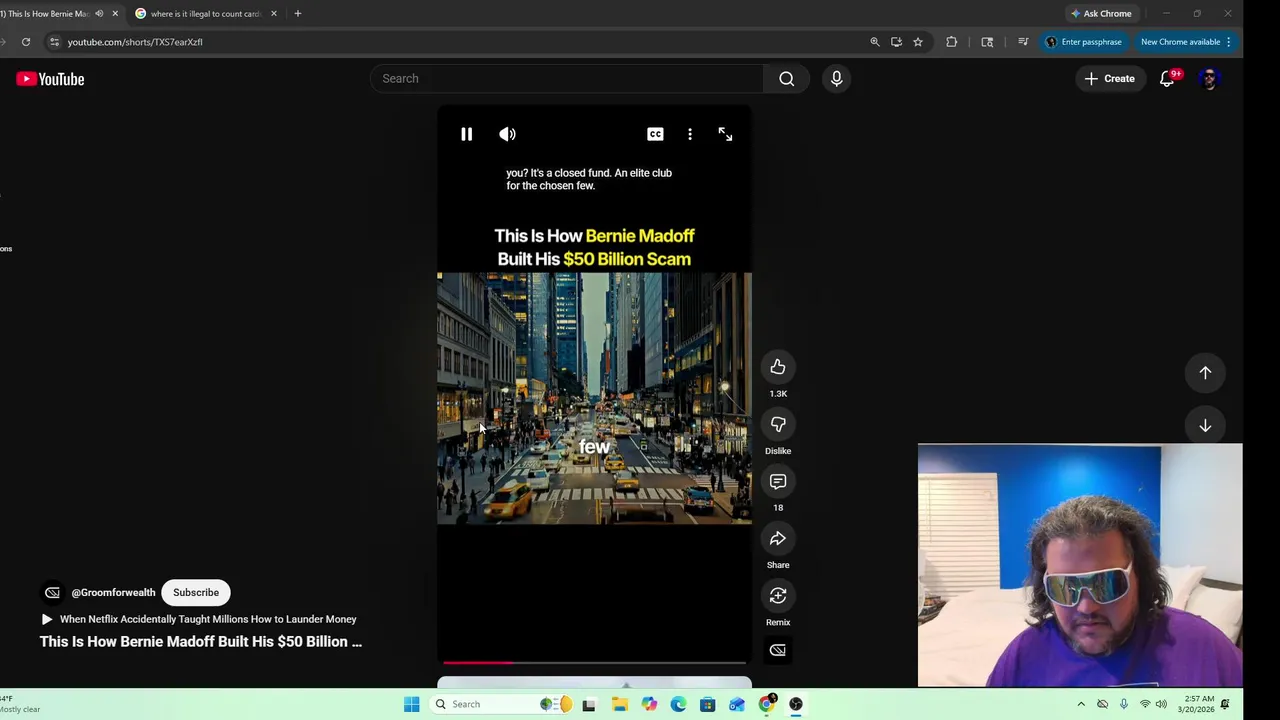Open Outlook from the taskbar
Screen dimensions: 1280x720
(737, 704)
